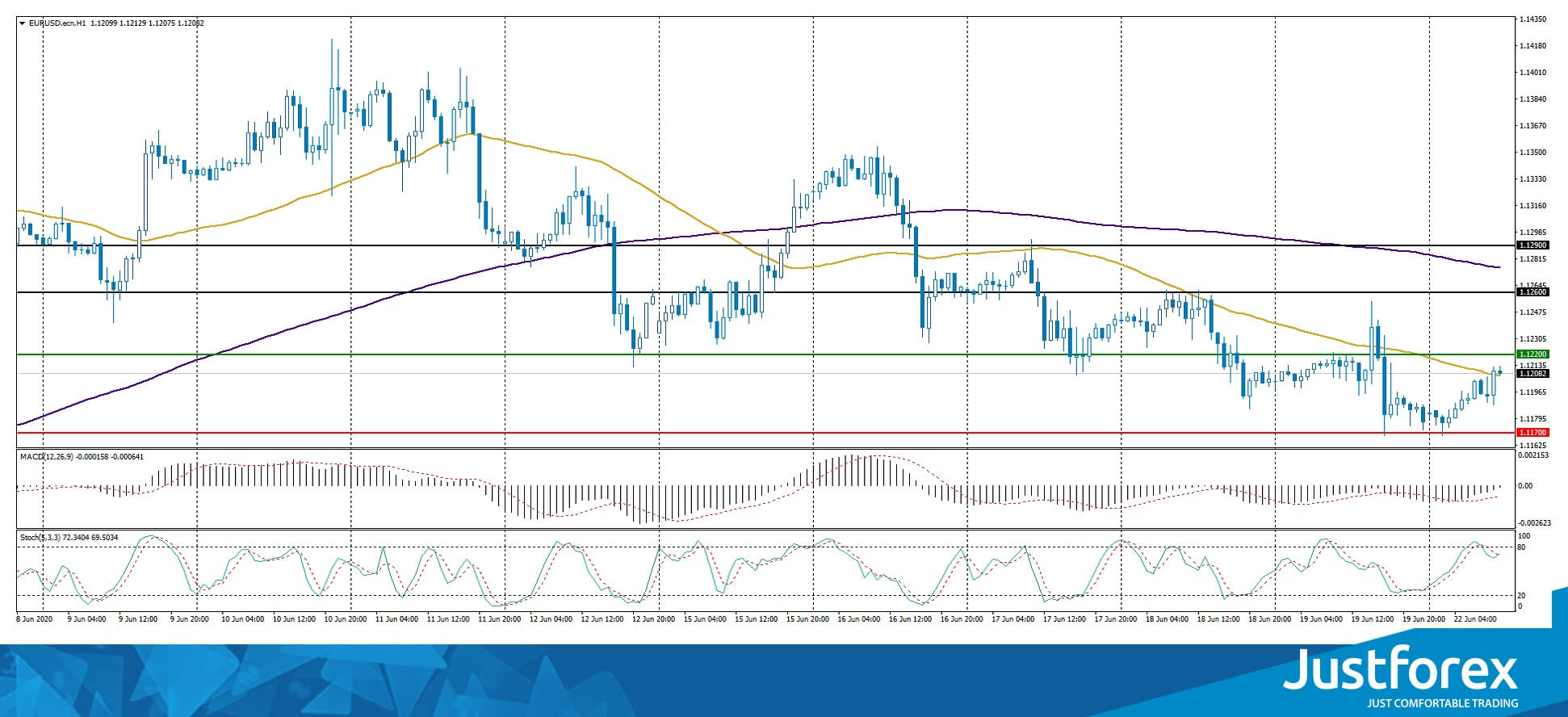This screenshot has width=1568, height=717.
Task: Click the 1.12600 black price level label
Action: 1532,292
